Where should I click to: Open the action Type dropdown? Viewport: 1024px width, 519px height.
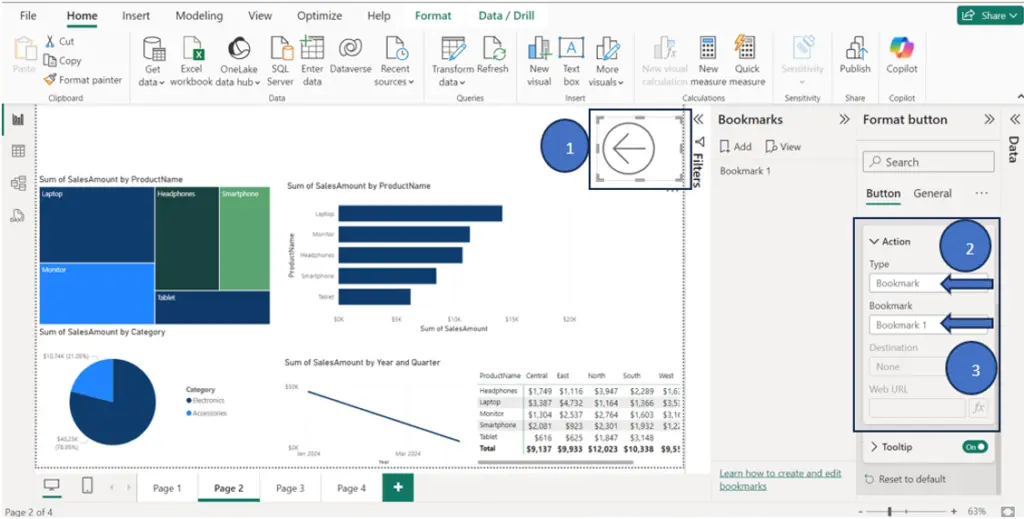928,283
